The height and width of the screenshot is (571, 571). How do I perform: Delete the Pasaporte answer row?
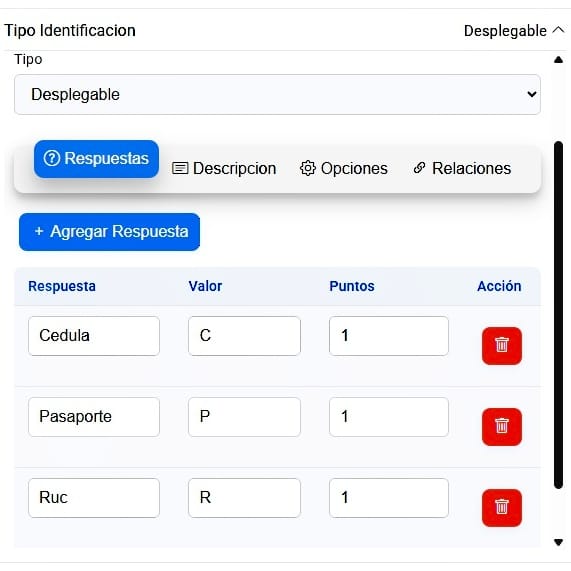pos(501,426)
